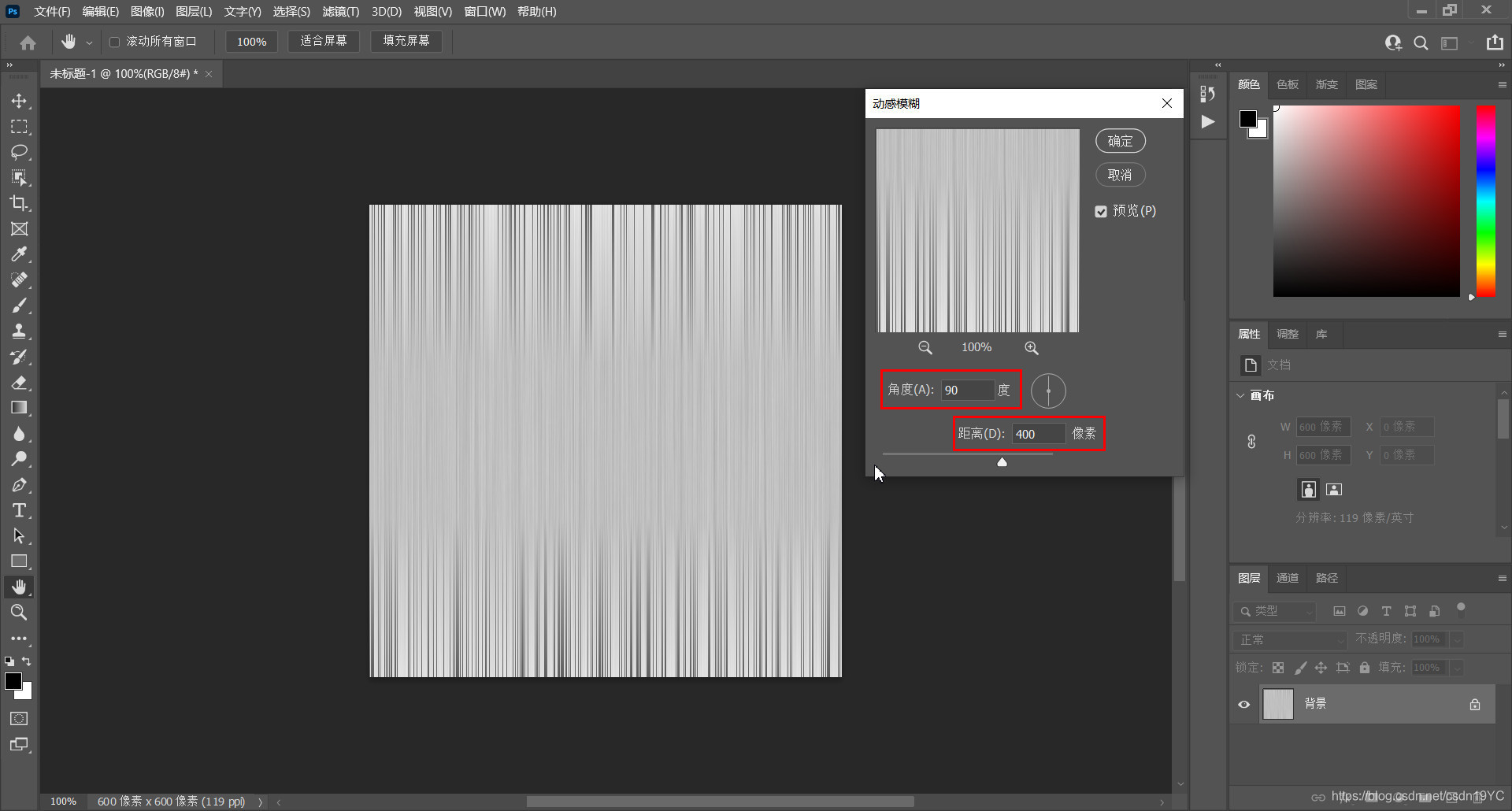Switch to the 调整 tab
1512x811 pixels.
[x=1288, y=335]
